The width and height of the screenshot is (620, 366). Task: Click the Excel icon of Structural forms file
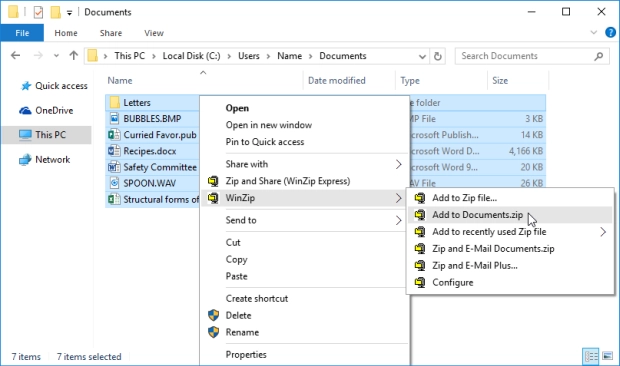pyautogui.click(x=114, y=199)
